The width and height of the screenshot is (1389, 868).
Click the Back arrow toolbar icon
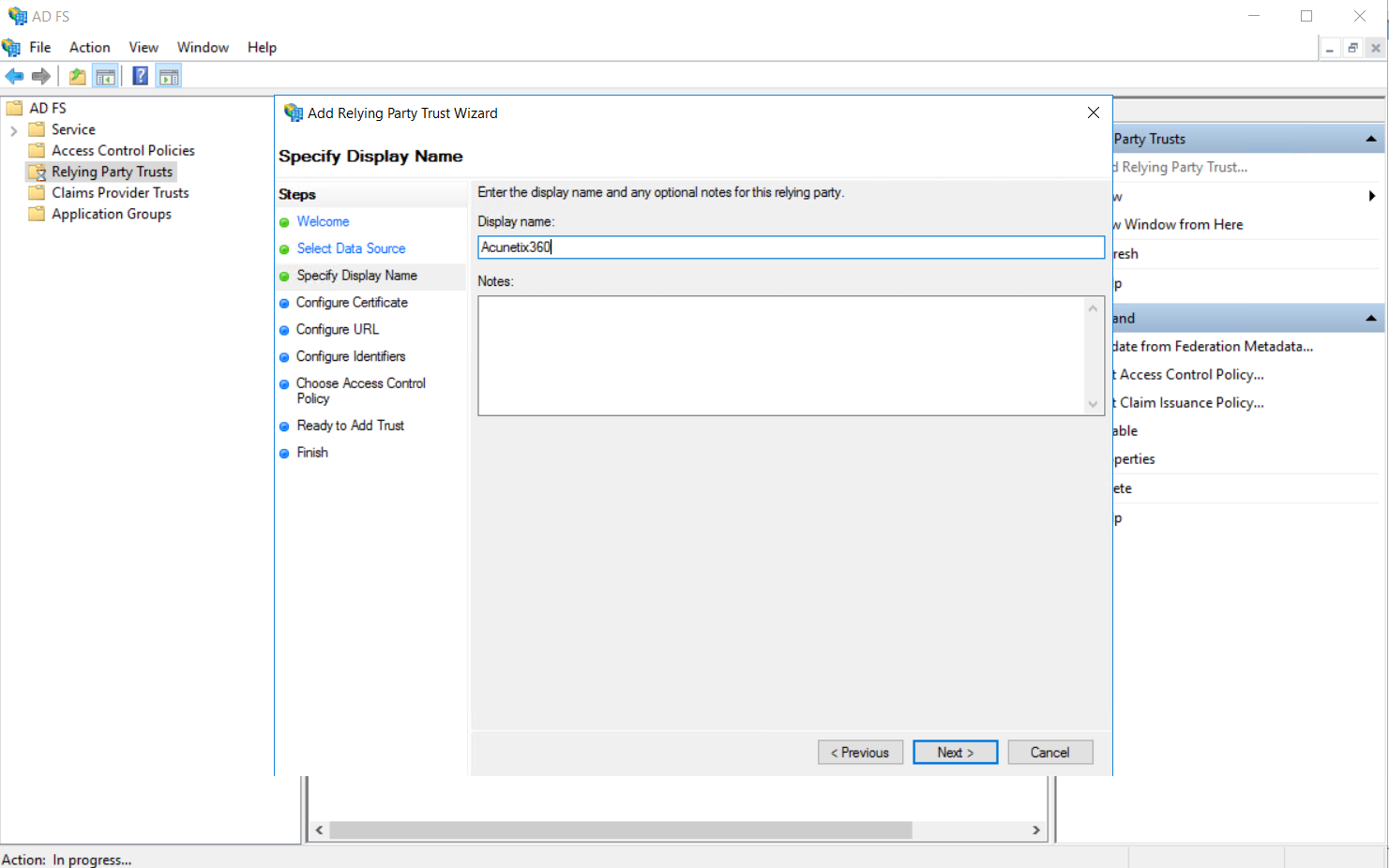coord(14,77)
